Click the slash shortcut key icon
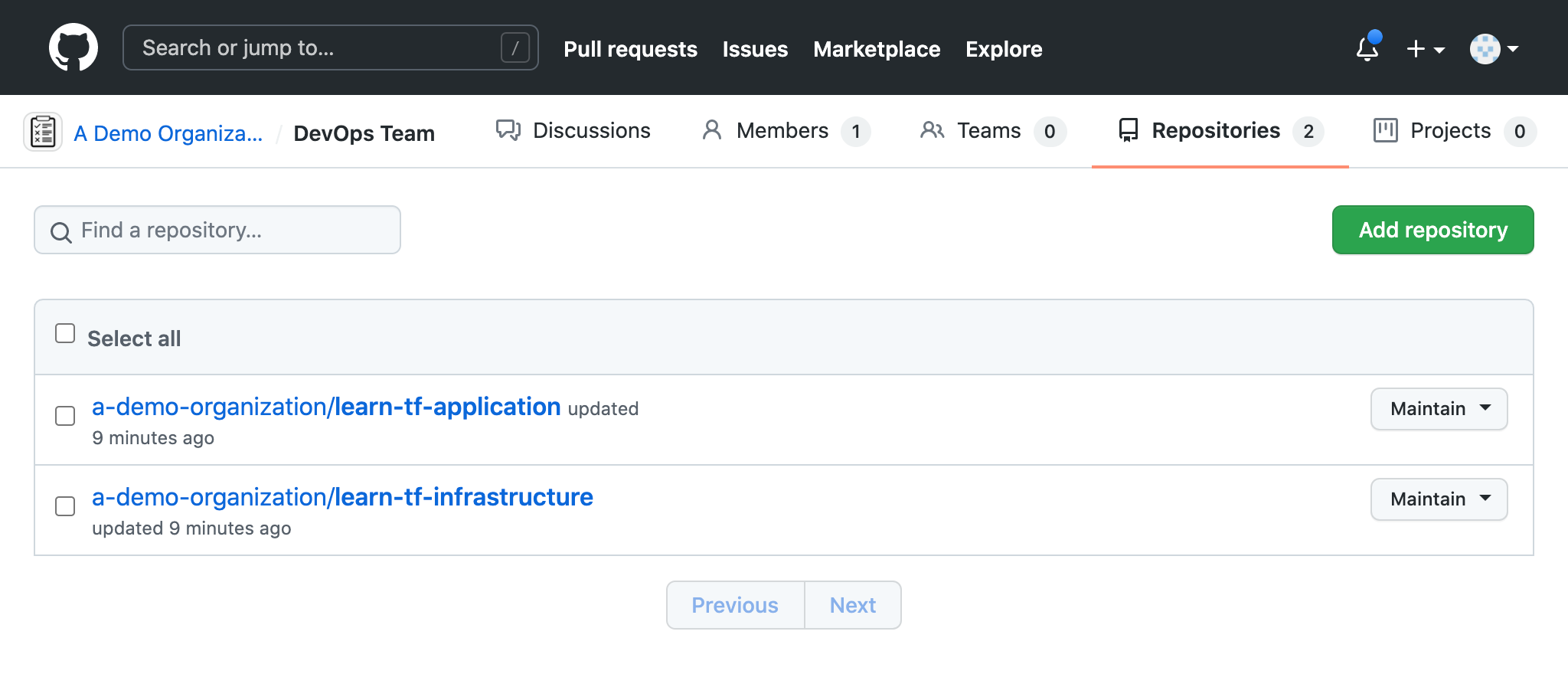 [515, 47]
